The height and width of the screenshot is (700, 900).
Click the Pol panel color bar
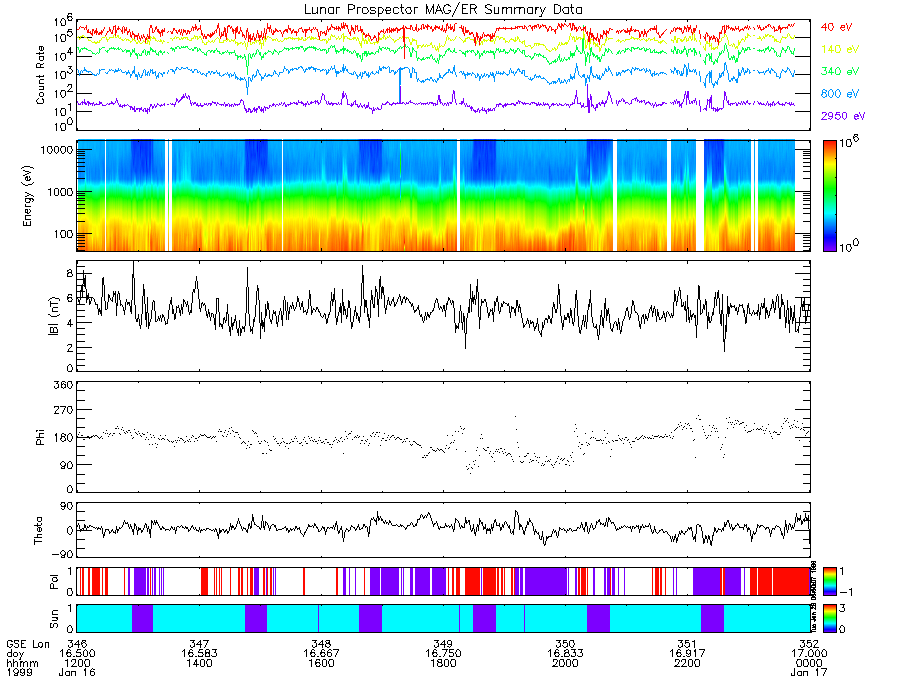click(829, 582)
